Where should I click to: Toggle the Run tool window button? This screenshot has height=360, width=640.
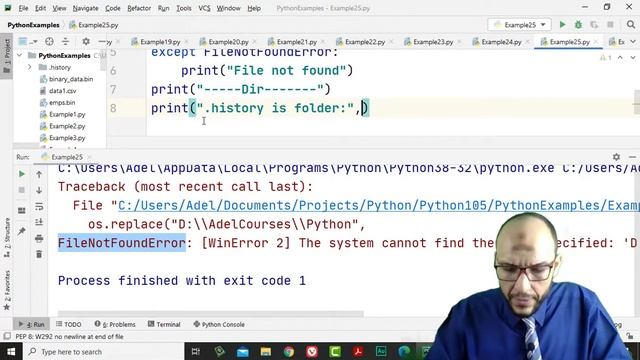coord(31,324)
